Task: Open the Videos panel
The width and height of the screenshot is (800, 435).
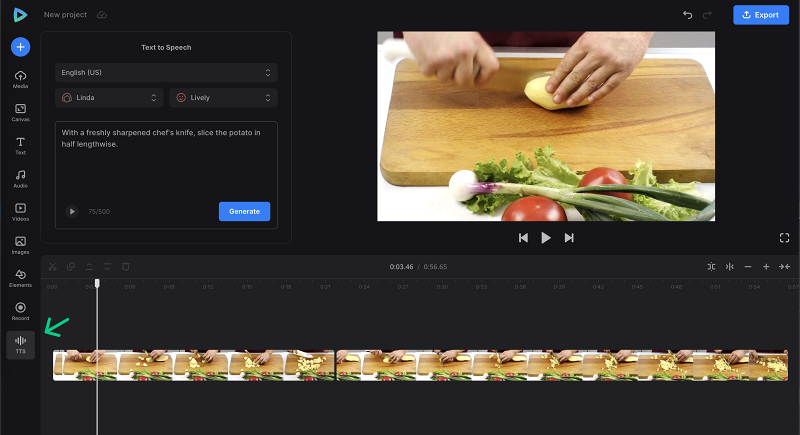Action: 20,212
